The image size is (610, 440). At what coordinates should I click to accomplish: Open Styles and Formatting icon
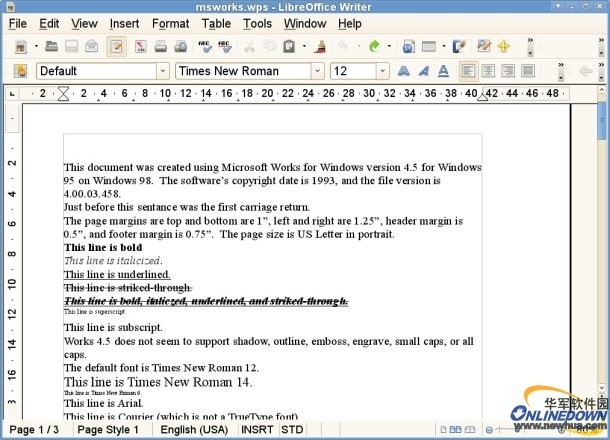coord(21,71)
